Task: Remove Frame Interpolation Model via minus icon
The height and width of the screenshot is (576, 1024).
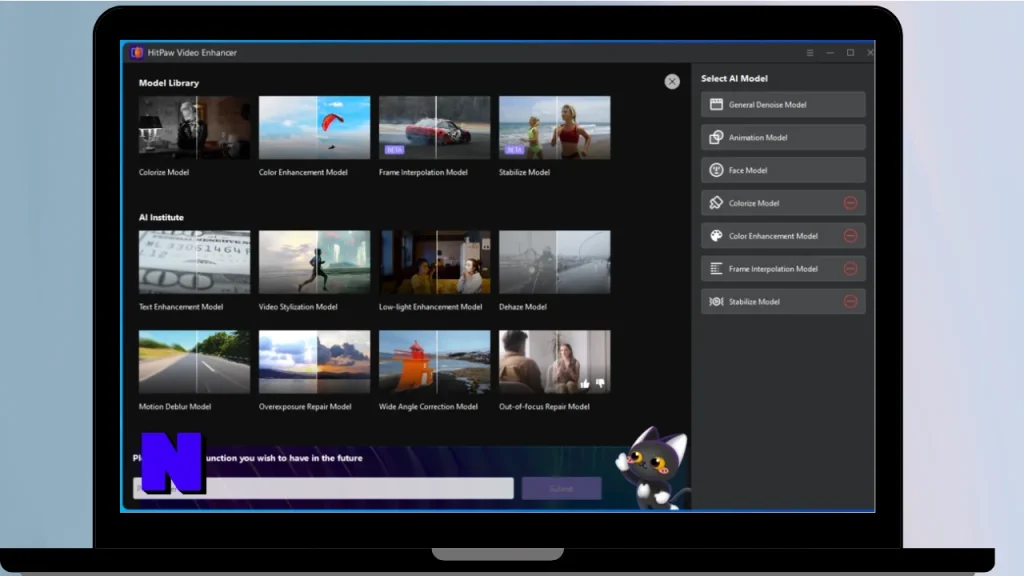Action: pyautogui.click(x=850, y=268)
